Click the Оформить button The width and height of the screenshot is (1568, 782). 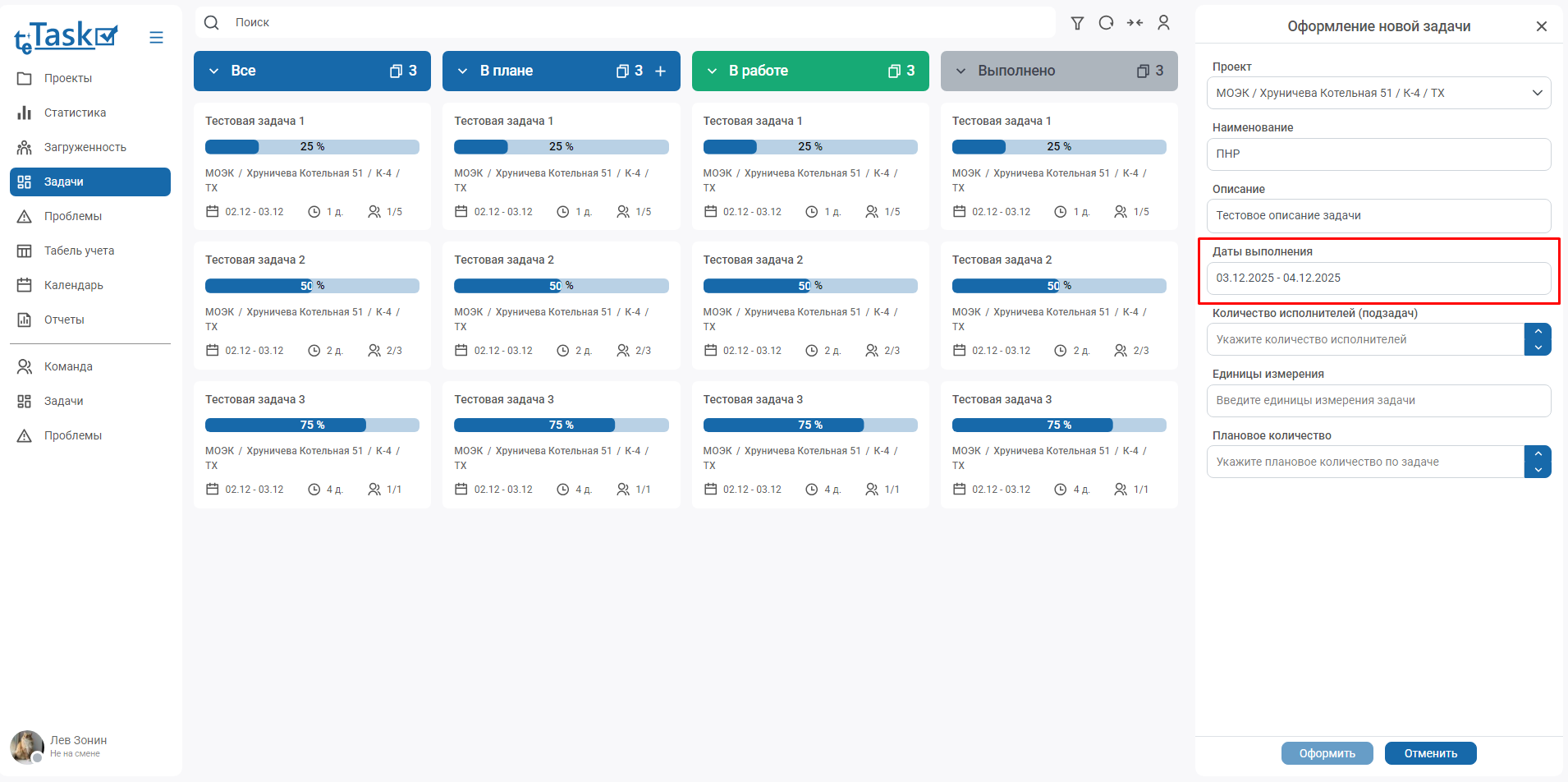click(1327, 753)
